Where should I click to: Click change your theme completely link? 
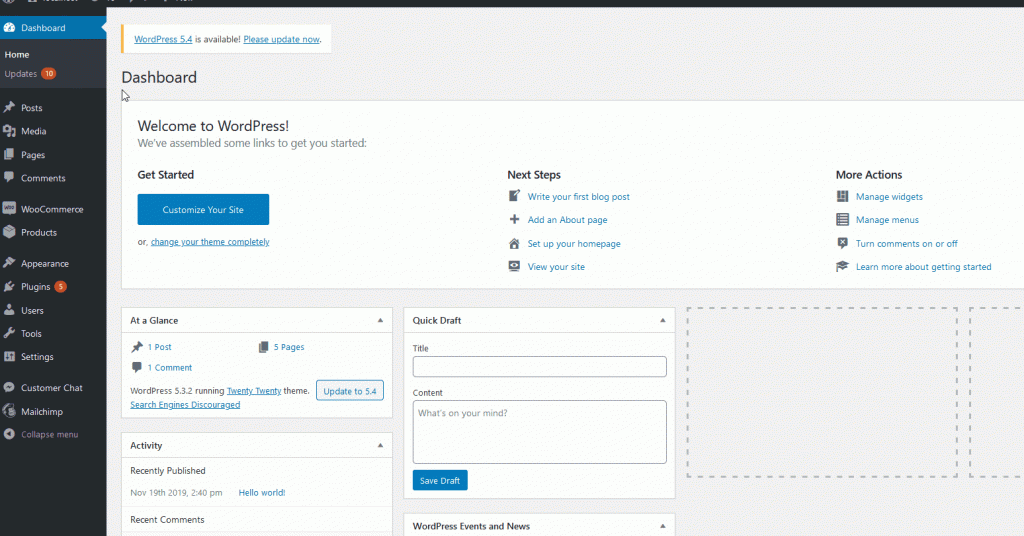[x=210, y=242]
